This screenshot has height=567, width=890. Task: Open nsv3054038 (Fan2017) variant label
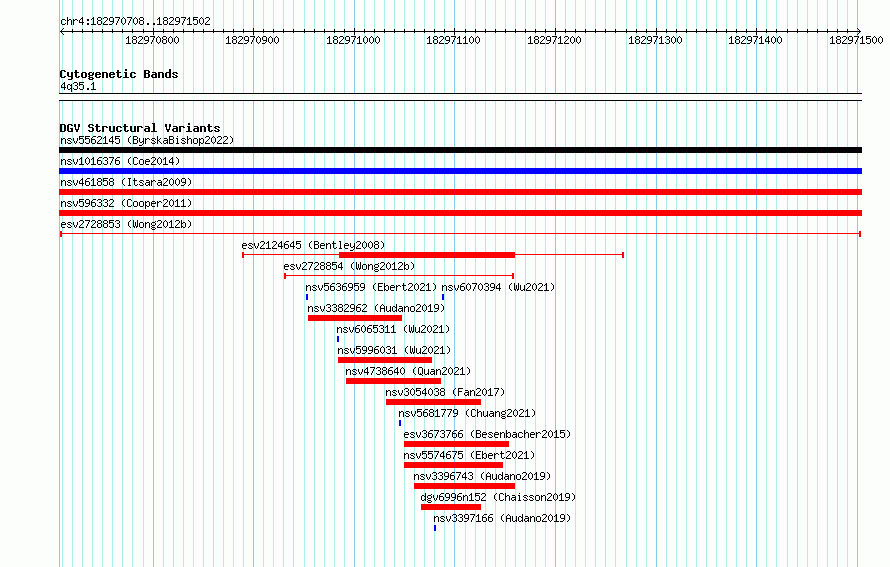click(445, 392)
